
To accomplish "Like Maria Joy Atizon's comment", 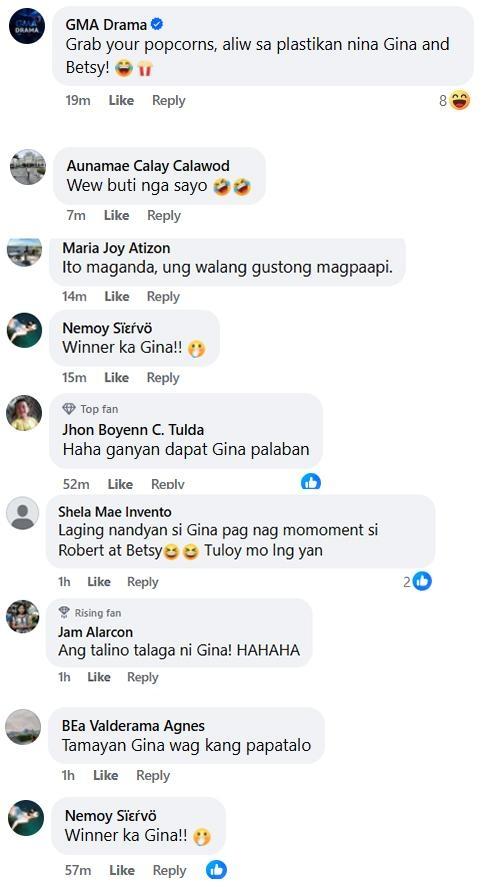I will (117, 296).
